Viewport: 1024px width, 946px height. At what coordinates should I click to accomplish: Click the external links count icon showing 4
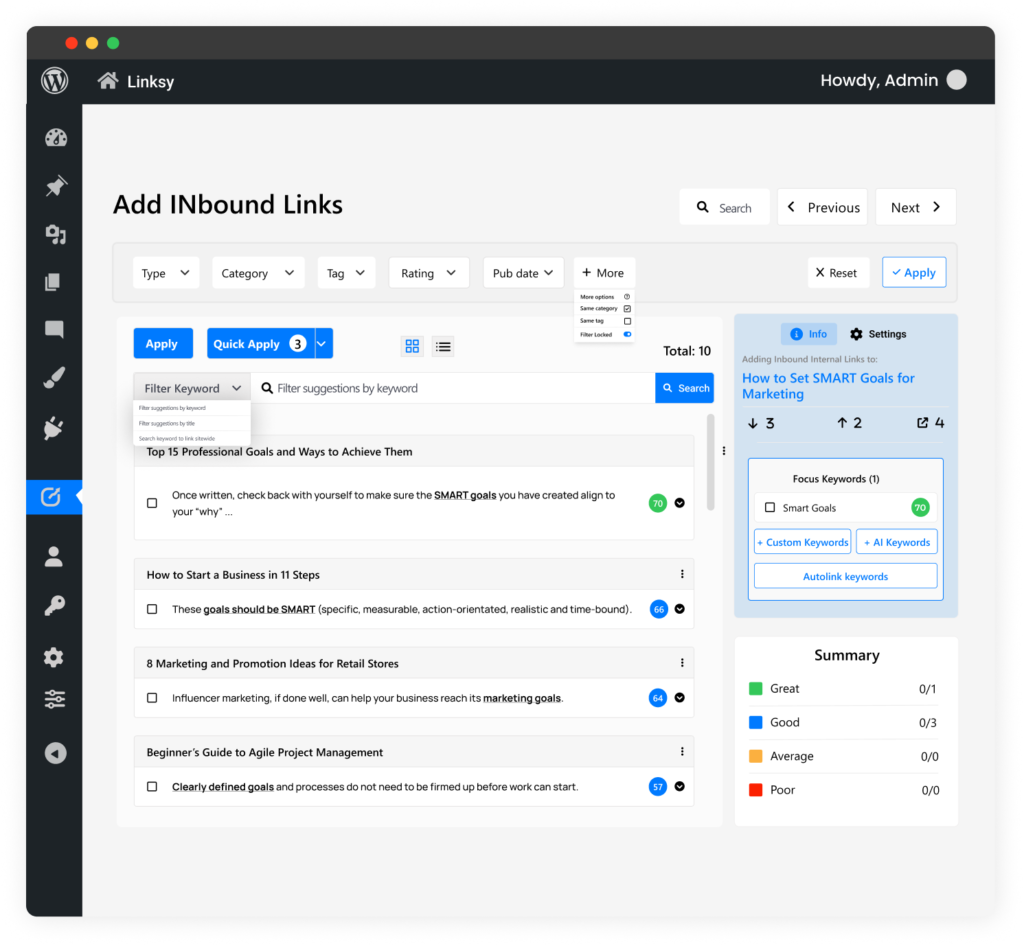pyautogui.click(x=931, y=422)
